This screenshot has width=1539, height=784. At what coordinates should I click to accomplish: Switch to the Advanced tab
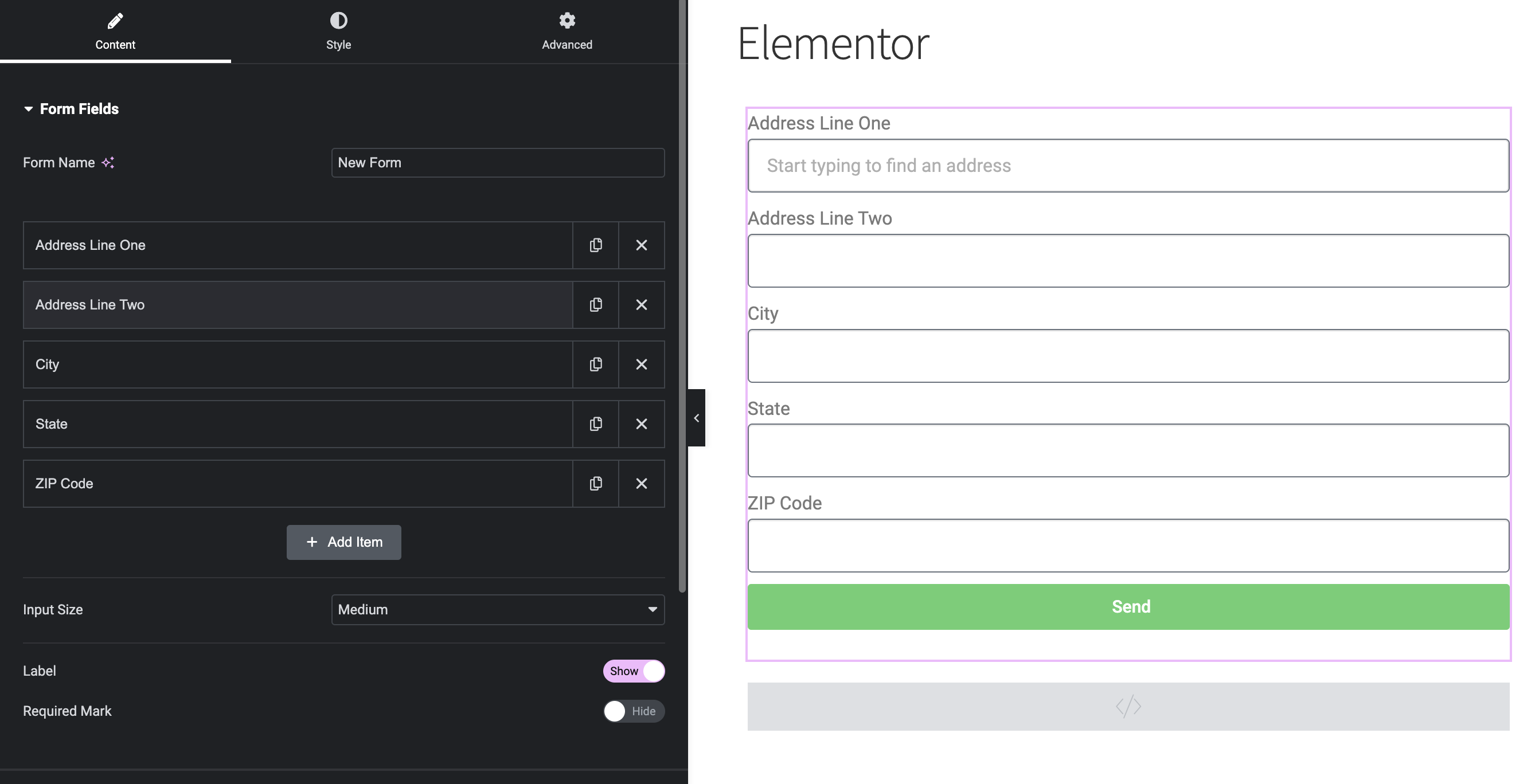coord(567,31)
